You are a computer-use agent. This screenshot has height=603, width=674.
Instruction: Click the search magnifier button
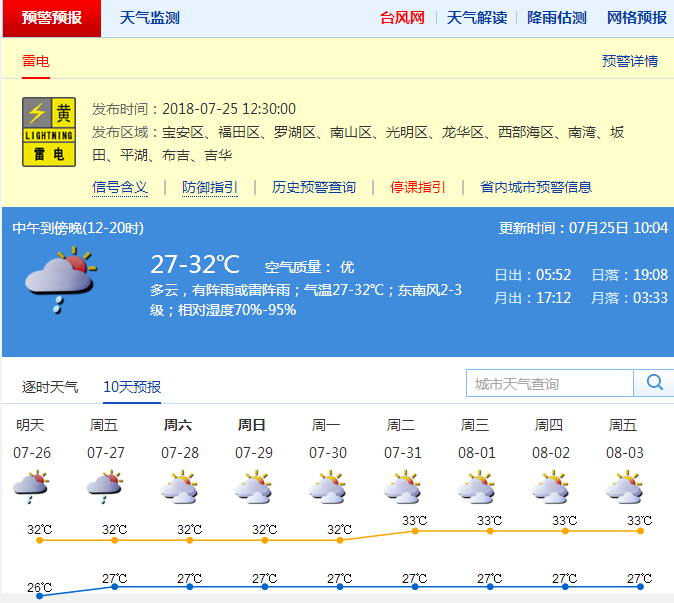pyautogui.click(x=655, y=383)
